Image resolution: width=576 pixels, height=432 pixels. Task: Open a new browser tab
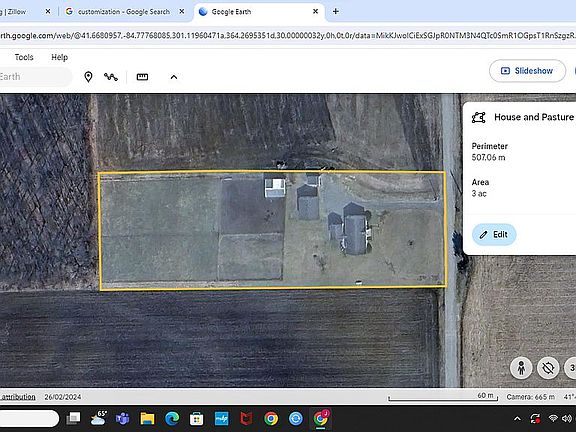(x=335, y=11)
